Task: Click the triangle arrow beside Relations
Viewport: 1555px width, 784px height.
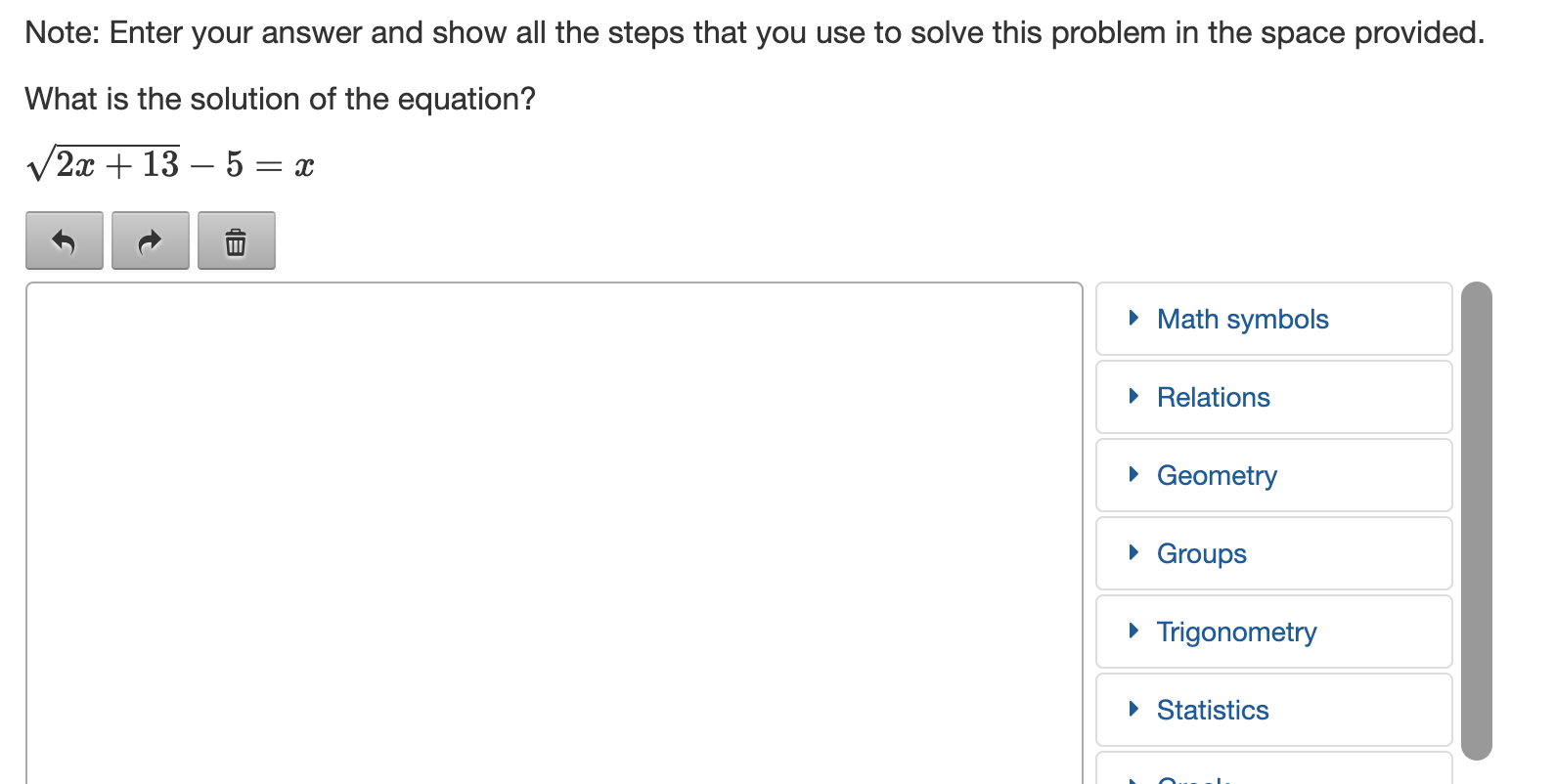Action: (x=1133, y=396)
